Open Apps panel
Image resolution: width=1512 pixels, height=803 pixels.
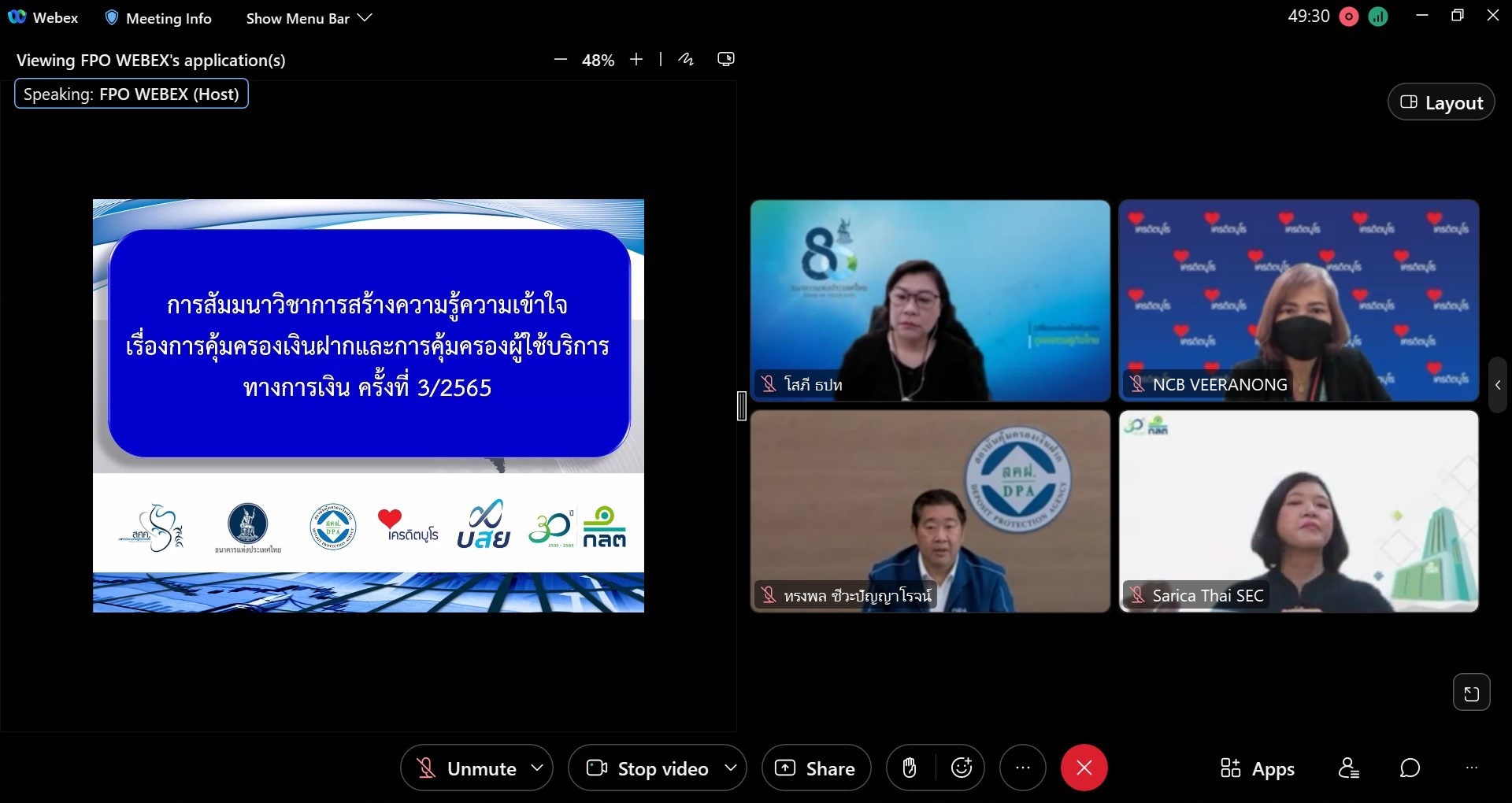point(1257,768)
